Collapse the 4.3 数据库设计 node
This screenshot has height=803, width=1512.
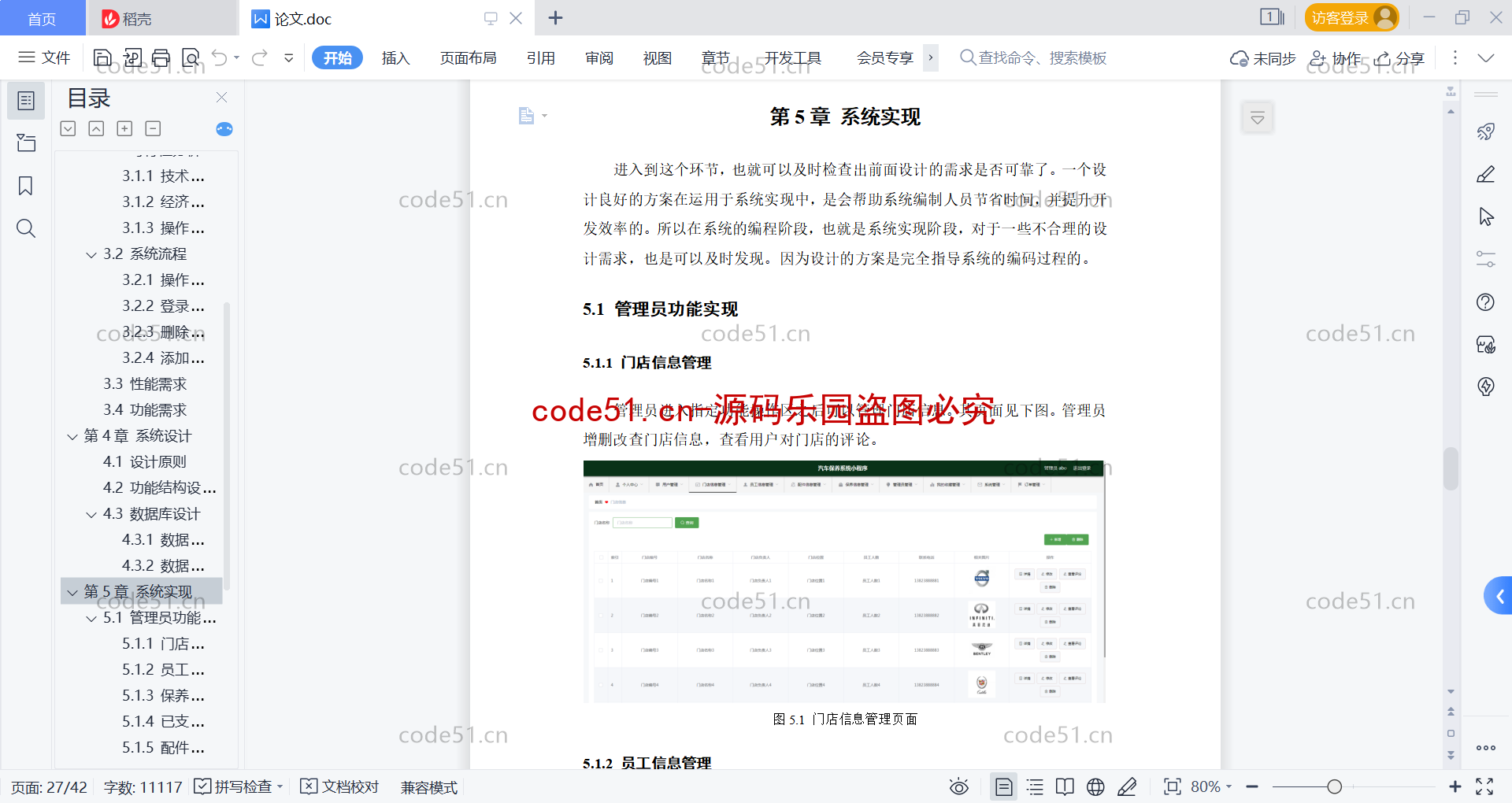91,514
